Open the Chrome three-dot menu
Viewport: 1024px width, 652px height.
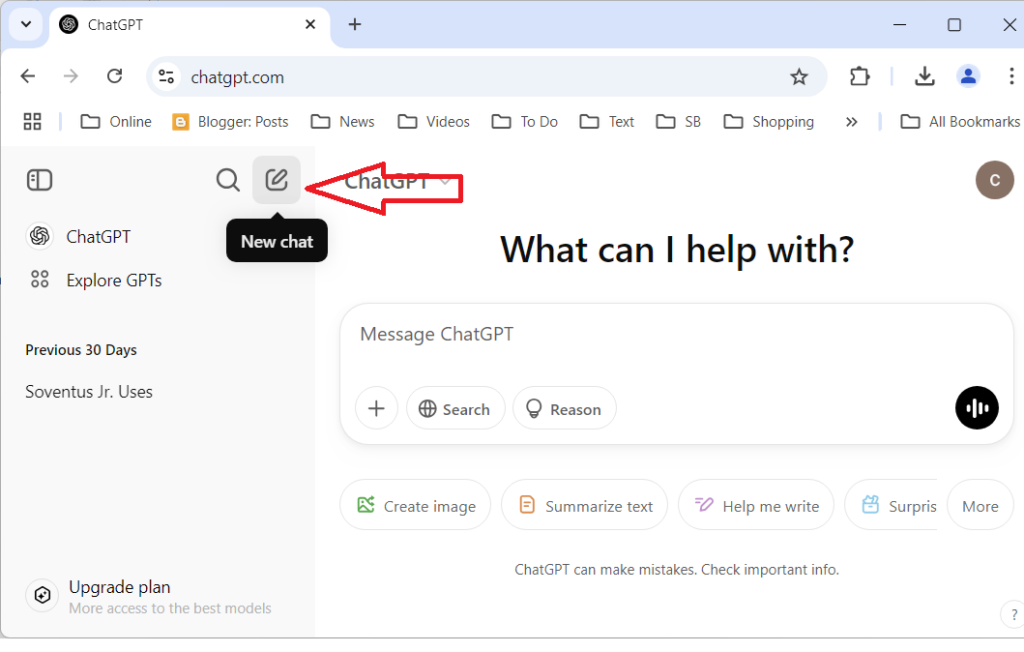pos(1011,76)
